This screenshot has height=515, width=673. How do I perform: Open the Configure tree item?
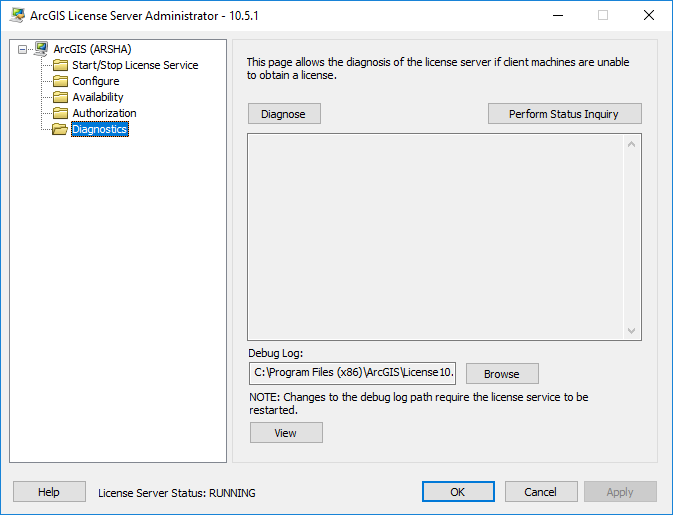click(96, 81)
